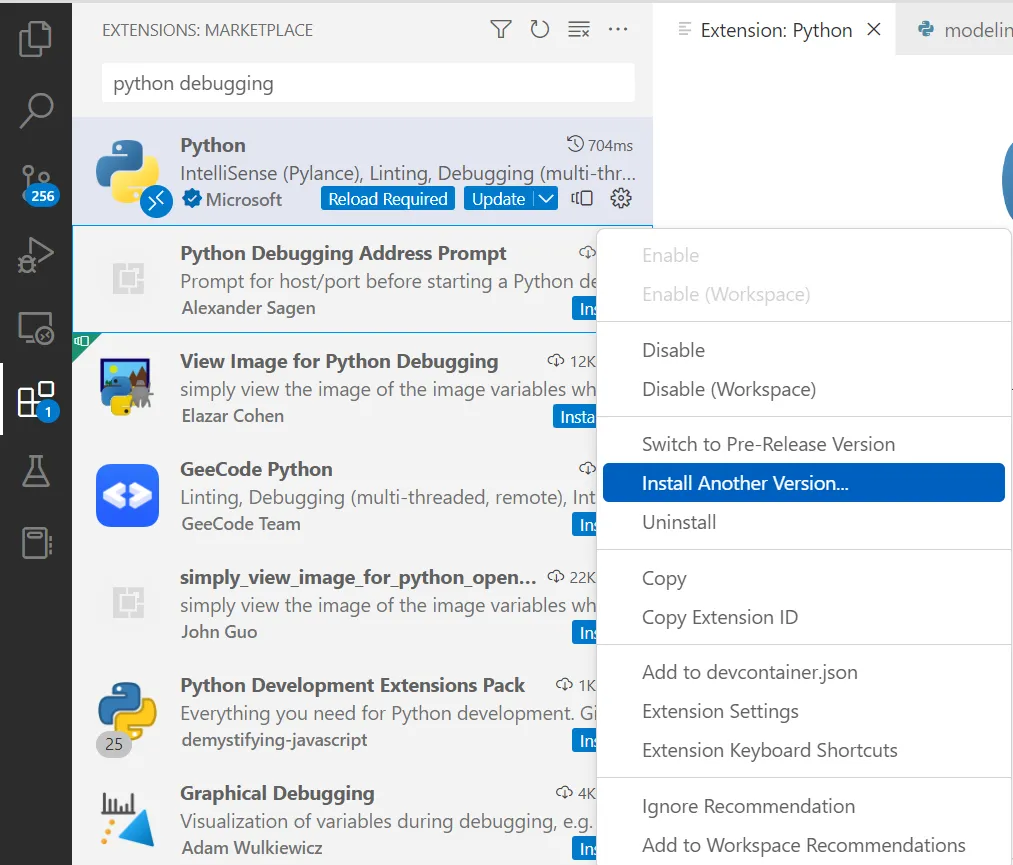This screenshot has width=1013, height=865.
Task: Open the simply_view_image_for_python_open... extension
Action: tap(334, 603)
